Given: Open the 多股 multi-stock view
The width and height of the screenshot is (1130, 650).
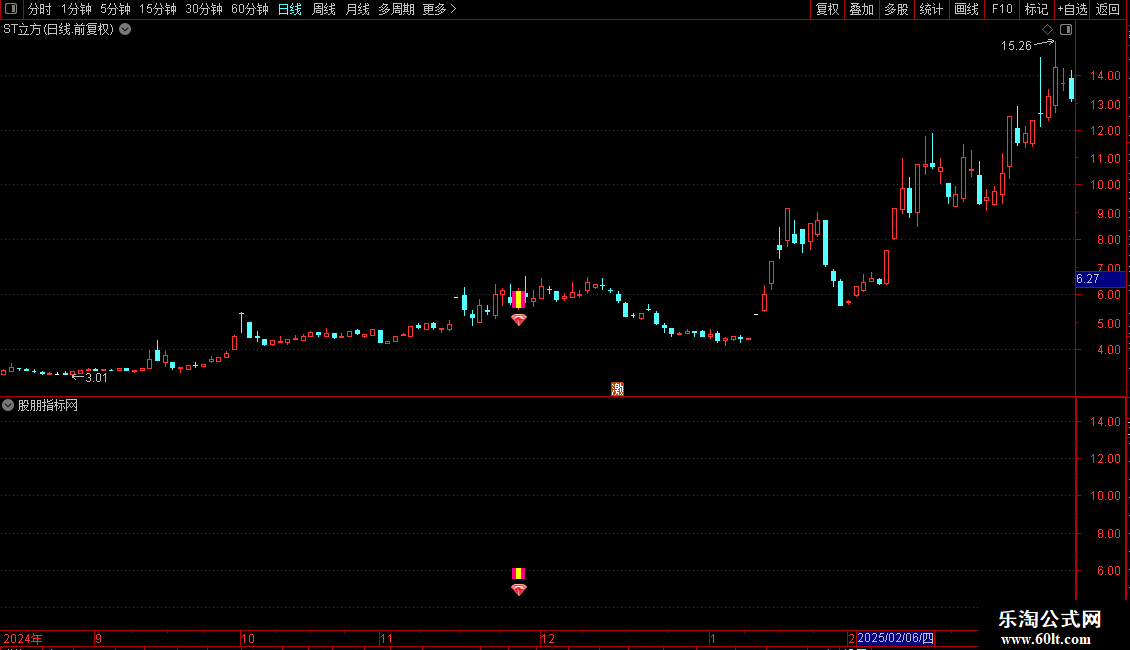Looking at the screenshot, I should (x=897, y=9).
